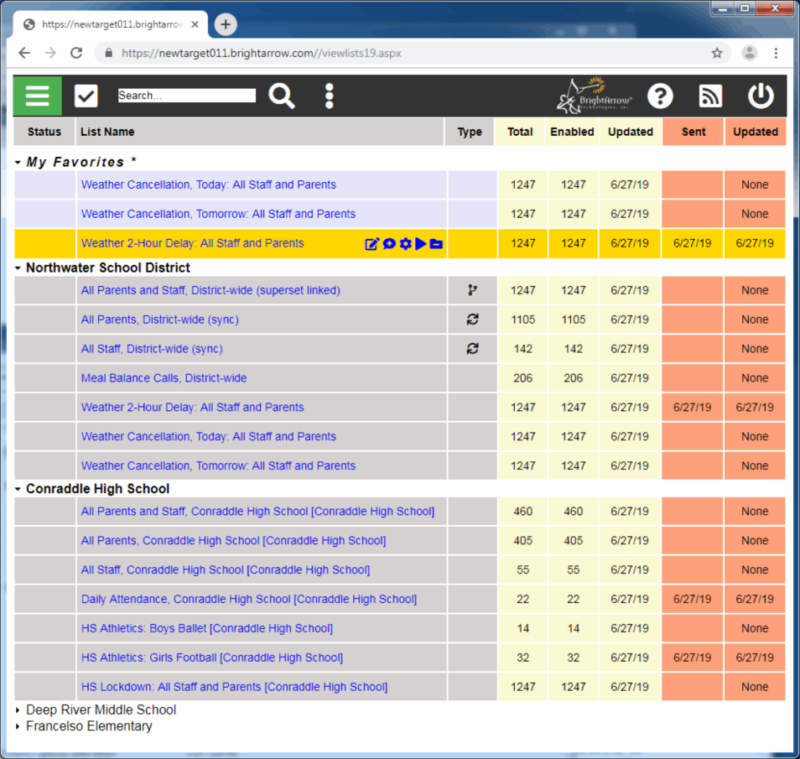Image resolution: width=800 pixels, height=759 pixels.
Task: Click the folder icon in highlighted row
Action: pyautogui.click(x=437, y=244)
